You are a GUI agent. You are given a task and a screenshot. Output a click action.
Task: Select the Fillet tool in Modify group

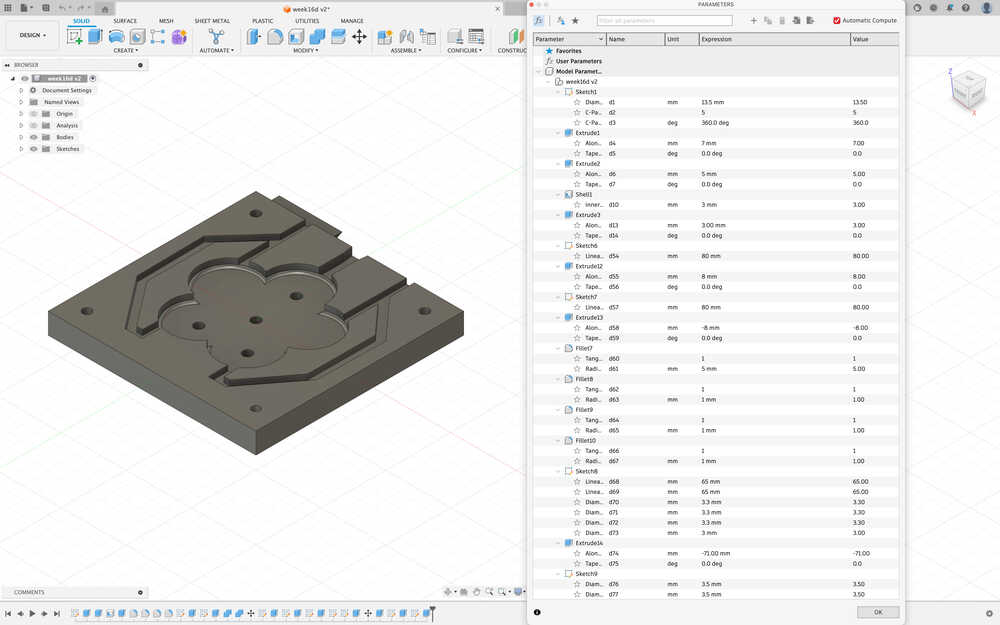[x=275, y=36]
